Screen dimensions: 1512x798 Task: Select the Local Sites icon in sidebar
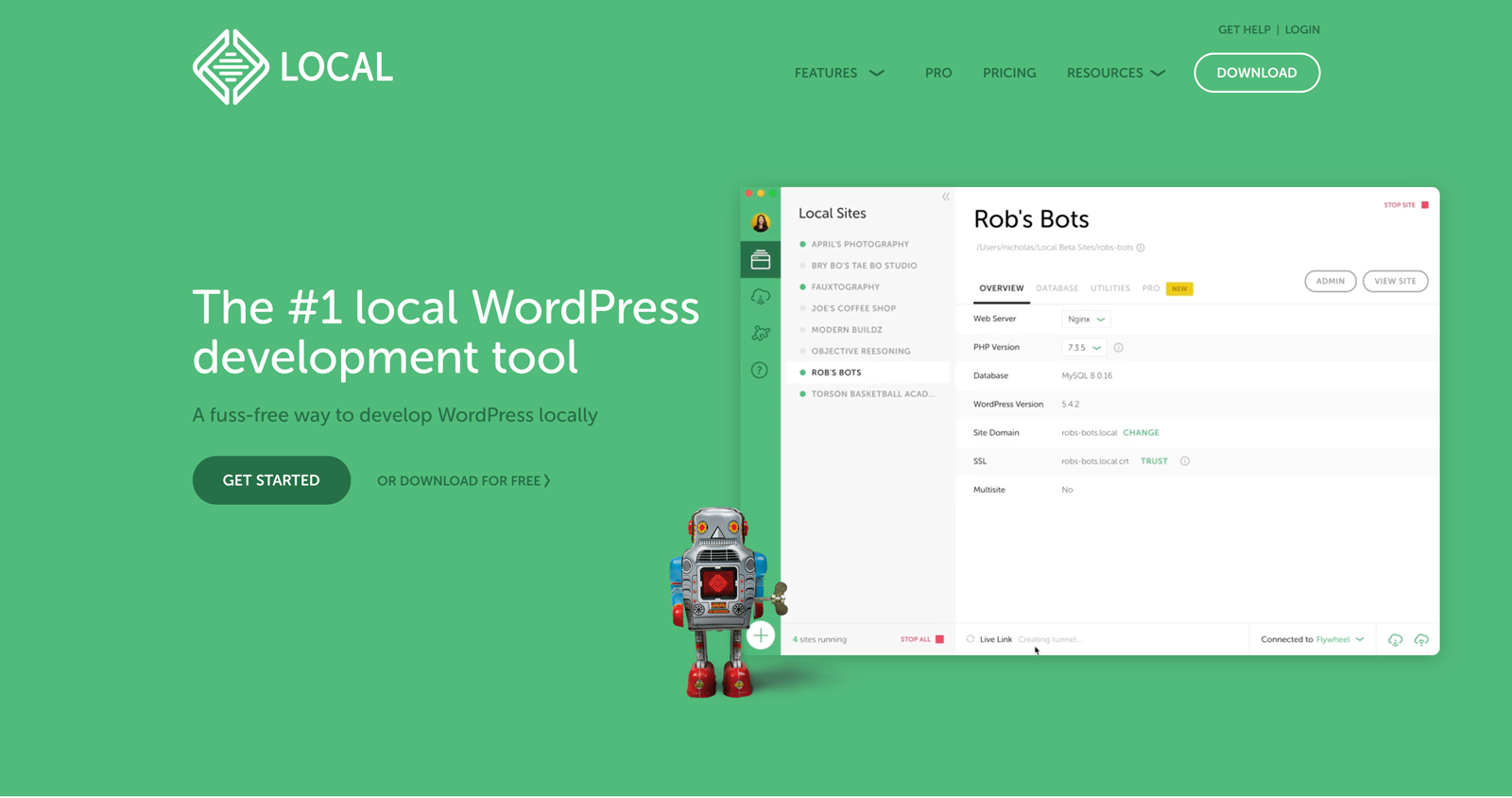[761, 260]
